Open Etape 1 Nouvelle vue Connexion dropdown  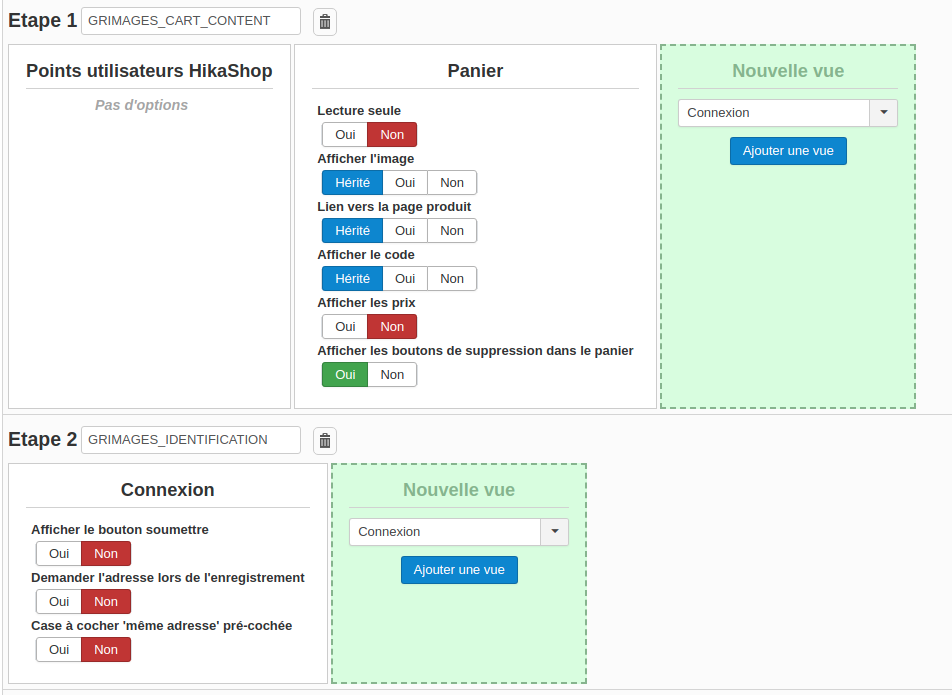click(787, 113)
